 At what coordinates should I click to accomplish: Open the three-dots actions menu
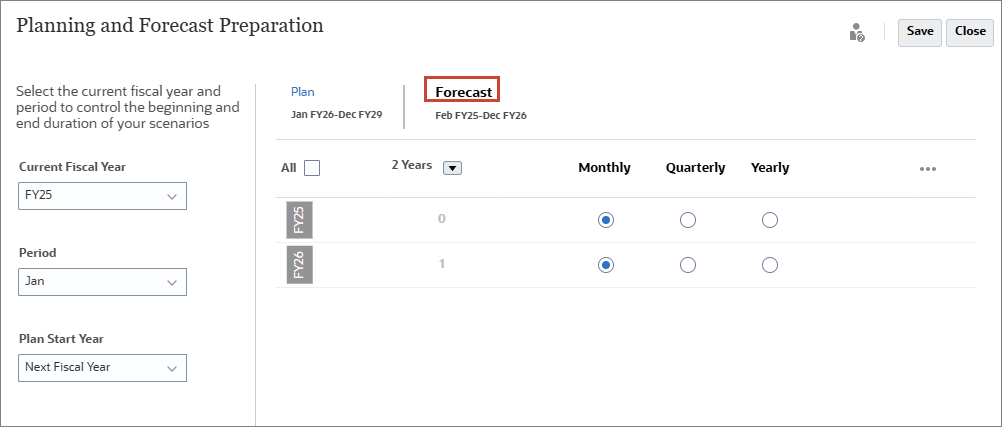(928, 169)
